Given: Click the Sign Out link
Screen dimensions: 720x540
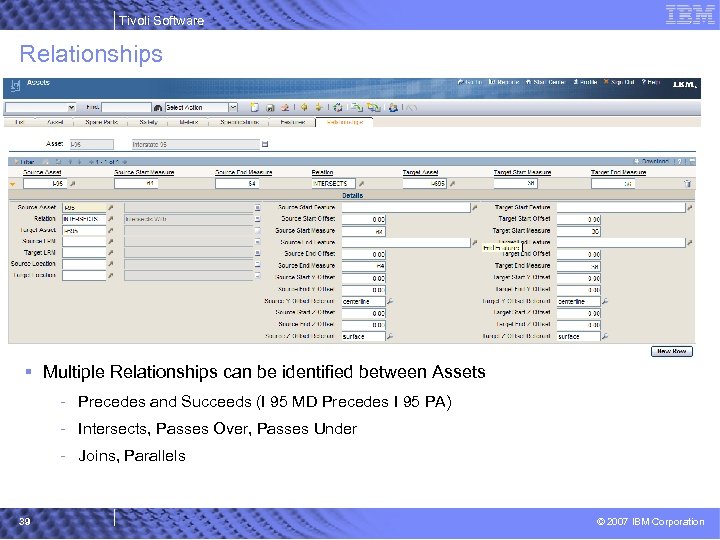Looking at the screenshot, I should click(x=619, y=82).
